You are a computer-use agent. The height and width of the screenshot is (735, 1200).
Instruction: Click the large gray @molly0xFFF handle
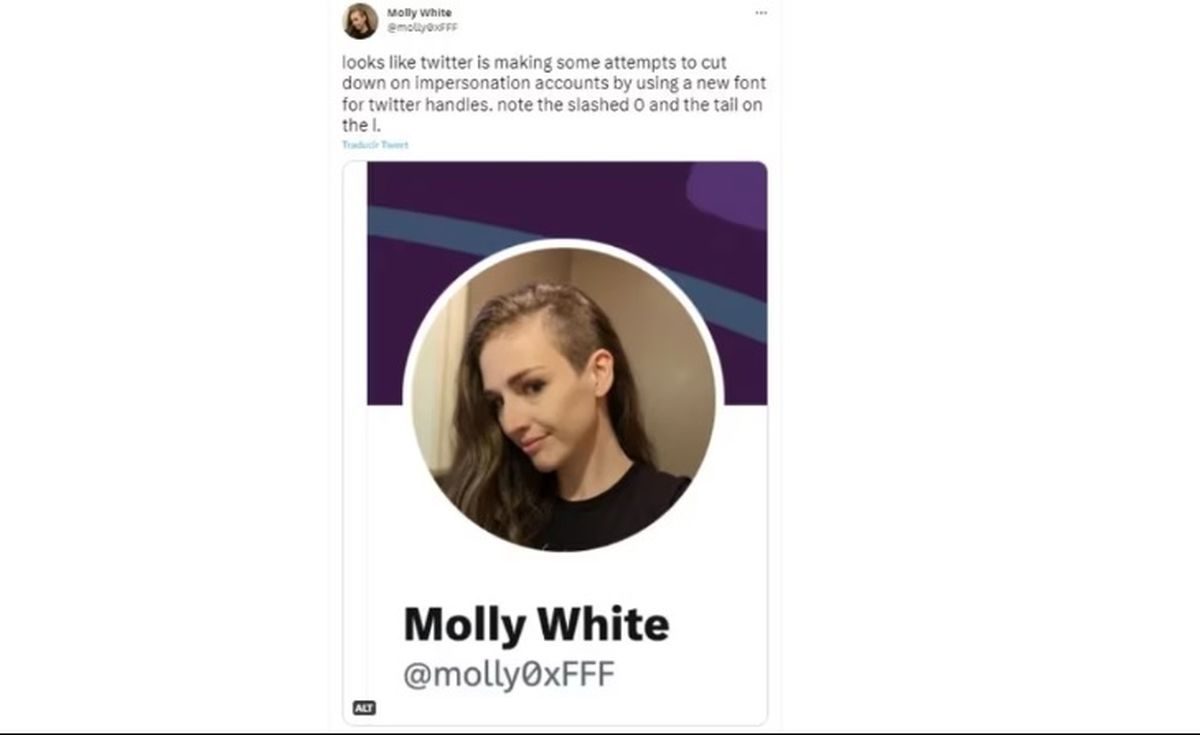coord(509,676)
